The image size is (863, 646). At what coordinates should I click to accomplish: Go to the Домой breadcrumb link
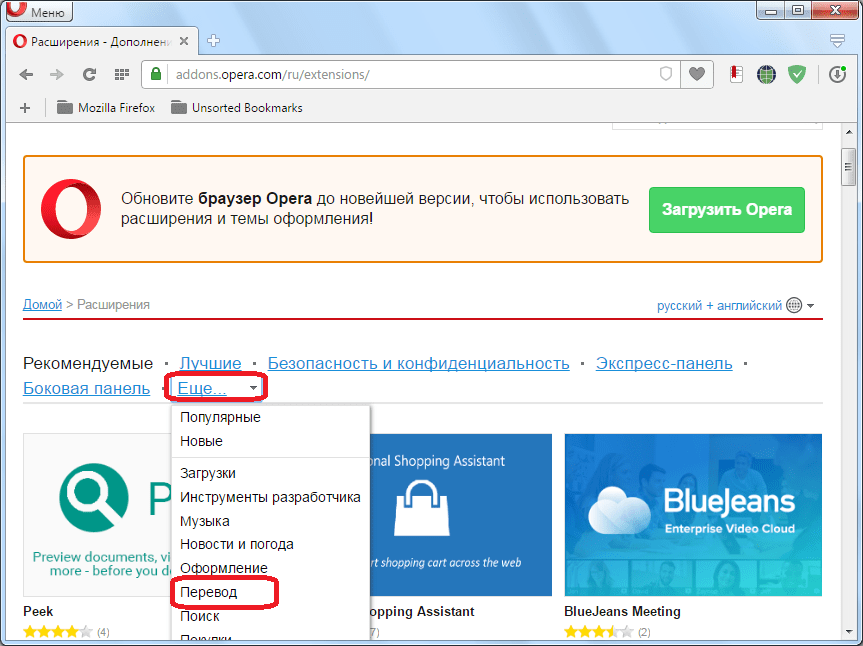pos(42,304)
